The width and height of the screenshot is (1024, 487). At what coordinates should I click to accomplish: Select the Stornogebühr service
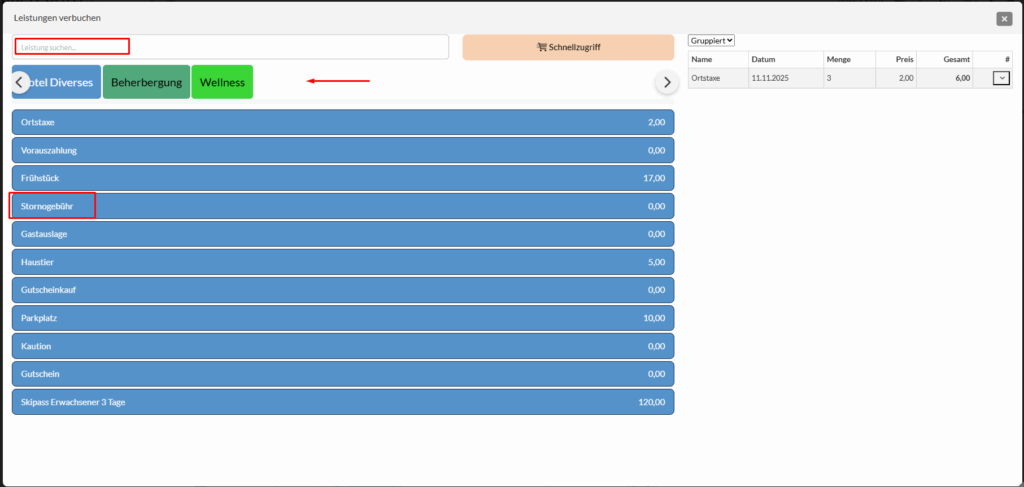(x=342, y=206)
